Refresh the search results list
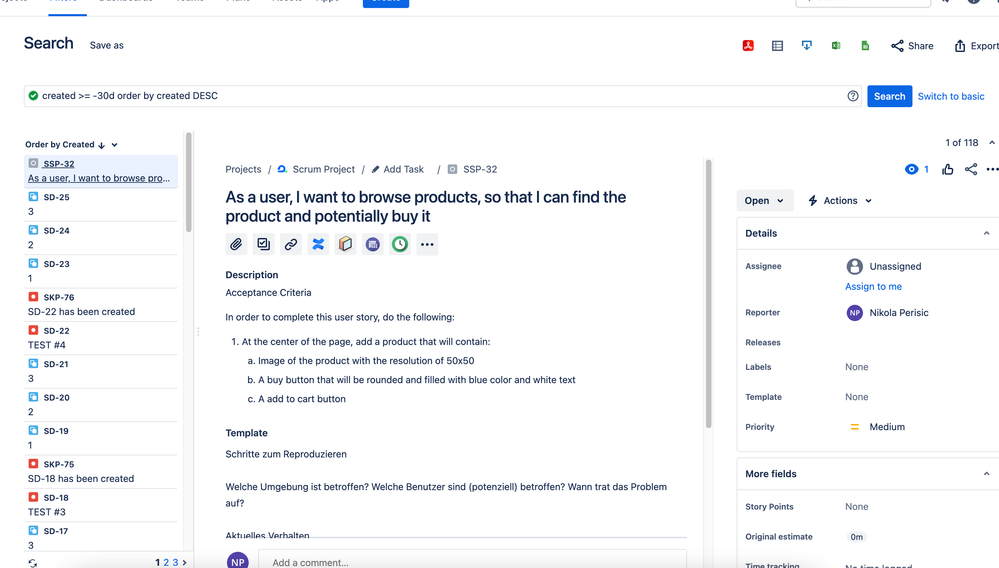This screenshot has width=999, height=568. pyautogui.click(x=32, y=563)
